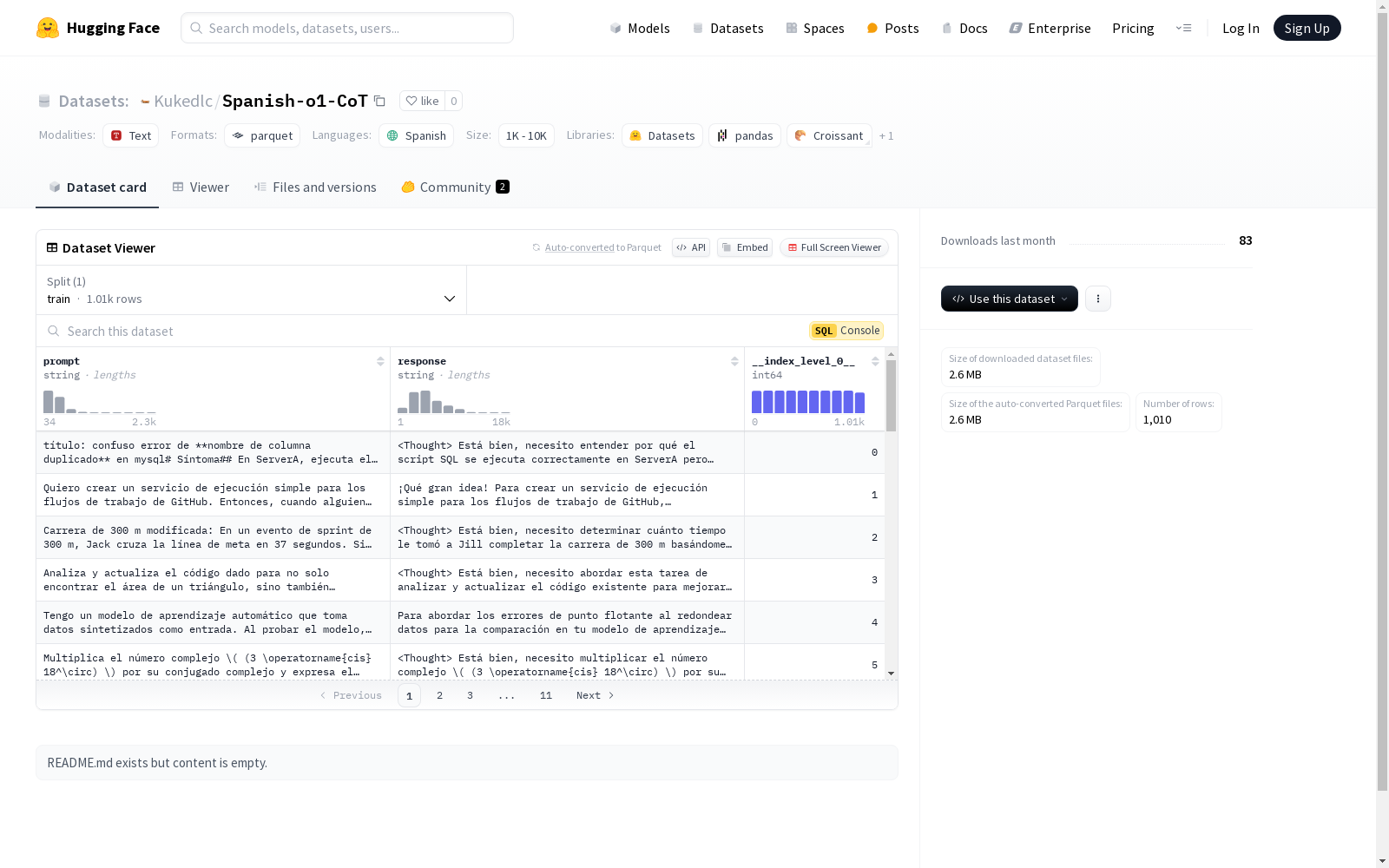
Task: Click the pagination ellipsis
Action: point(507,695)
